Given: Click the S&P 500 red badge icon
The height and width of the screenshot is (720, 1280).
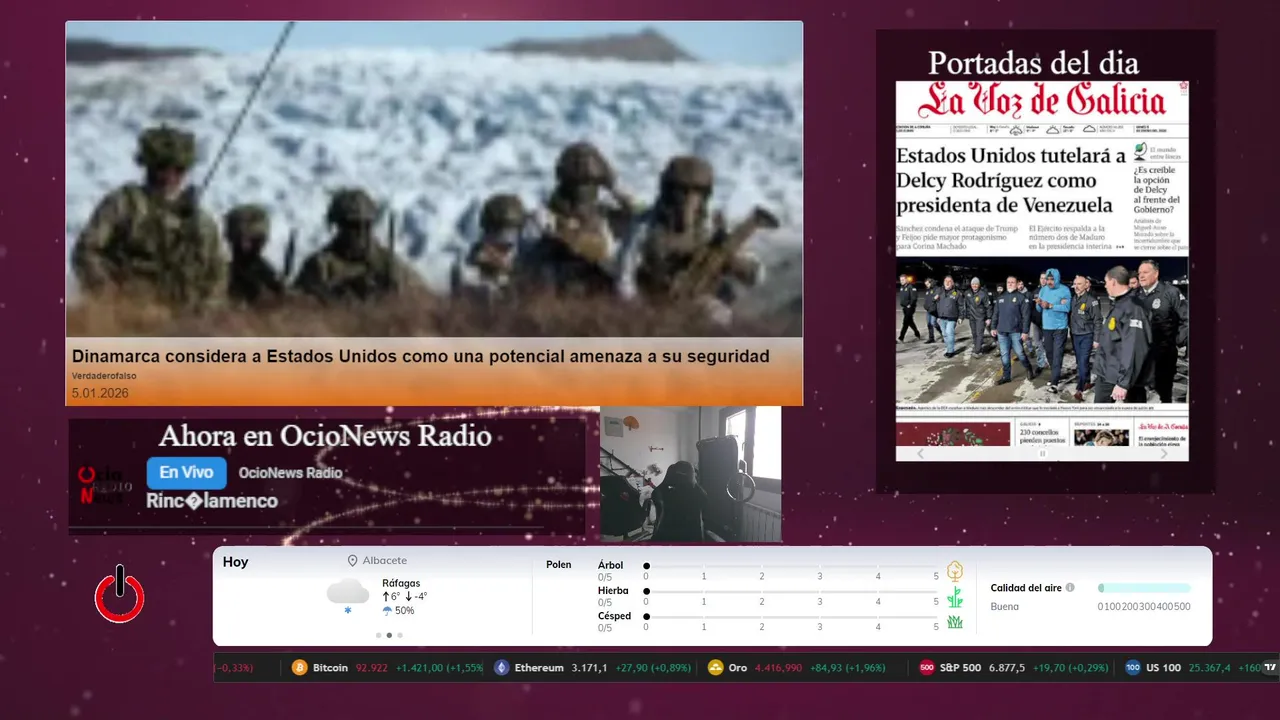Looking at the screenshot, I should pyautogui.click(x=927, y=668).
